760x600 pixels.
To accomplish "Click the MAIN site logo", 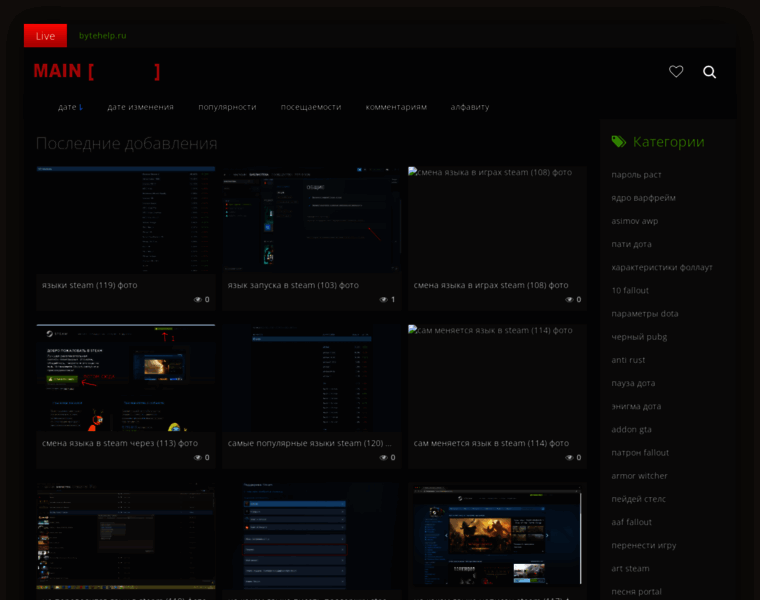I will point(96,71).
